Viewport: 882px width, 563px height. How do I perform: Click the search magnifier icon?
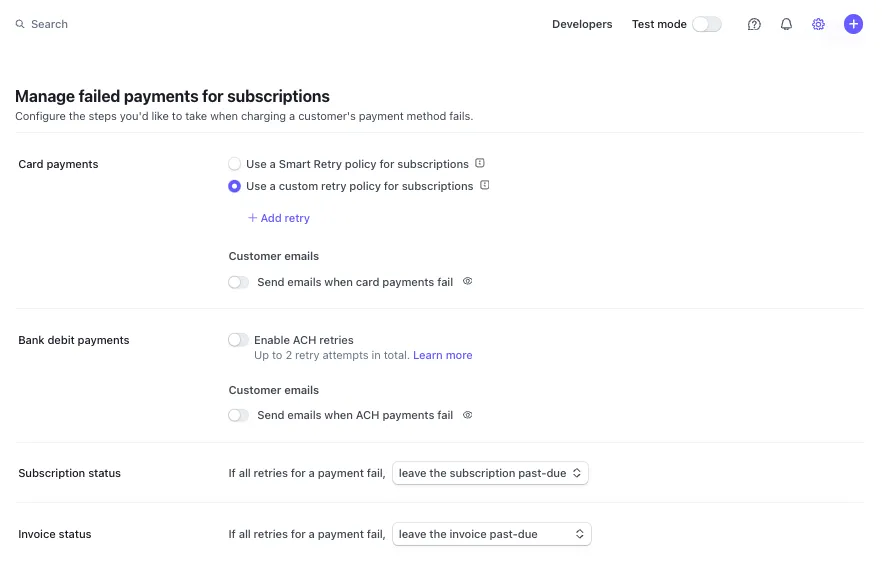pos(20,24)
